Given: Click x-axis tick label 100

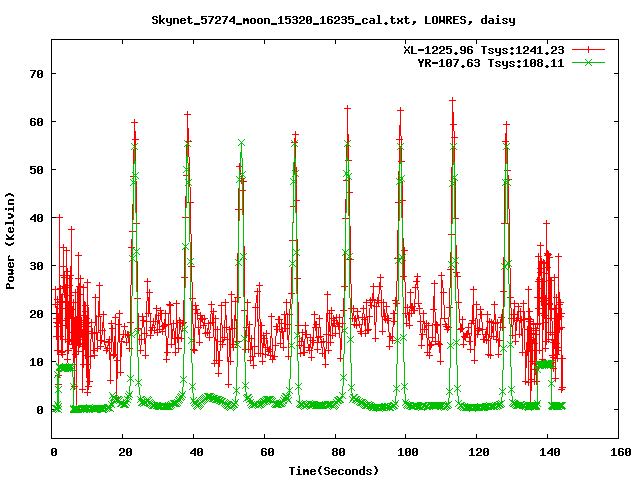Looking at the screenshot, I should pyautogui.click(x=408, y=452).
